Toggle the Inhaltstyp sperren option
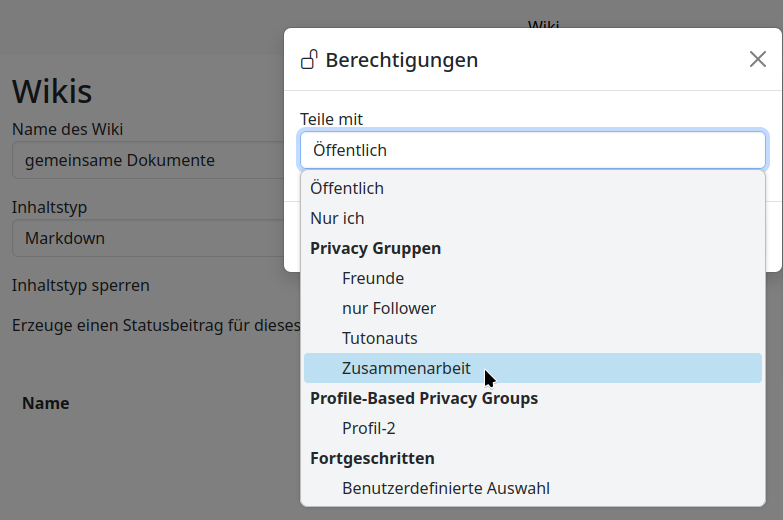The image size is (783, 520). point(80,285)
